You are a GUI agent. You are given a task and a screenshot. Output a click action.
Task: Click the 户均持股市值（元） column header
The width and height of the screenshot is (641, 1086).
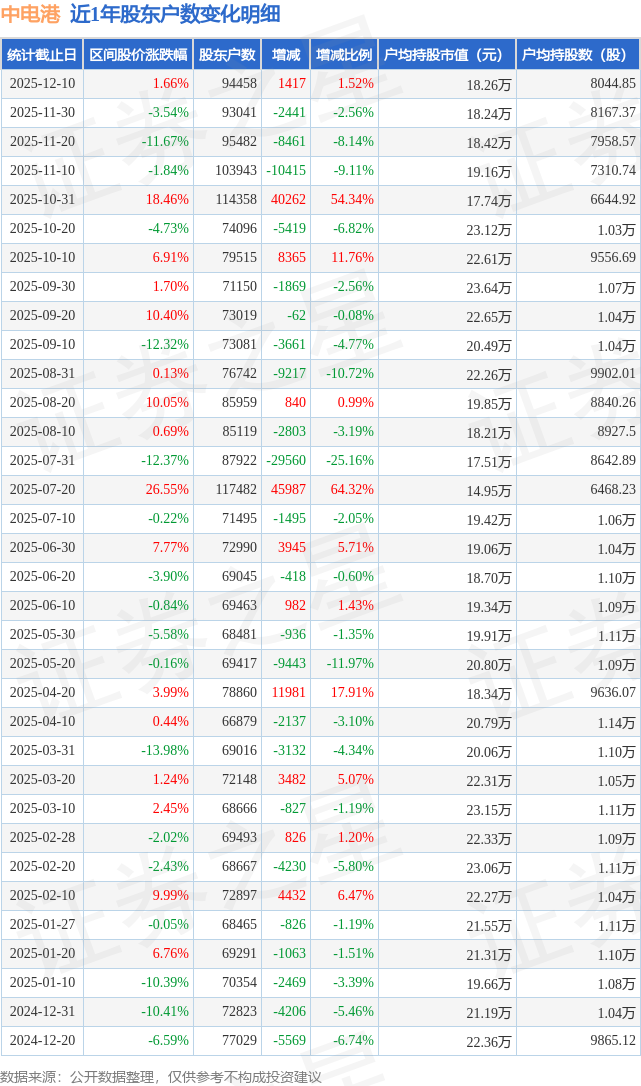coord(447,55)
